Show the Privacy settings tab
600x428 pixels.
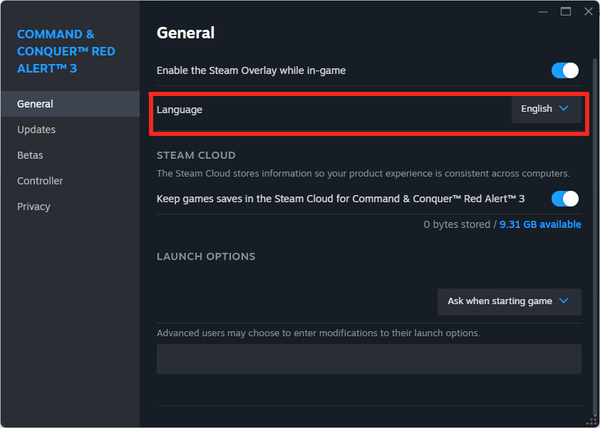click(33, 207)
